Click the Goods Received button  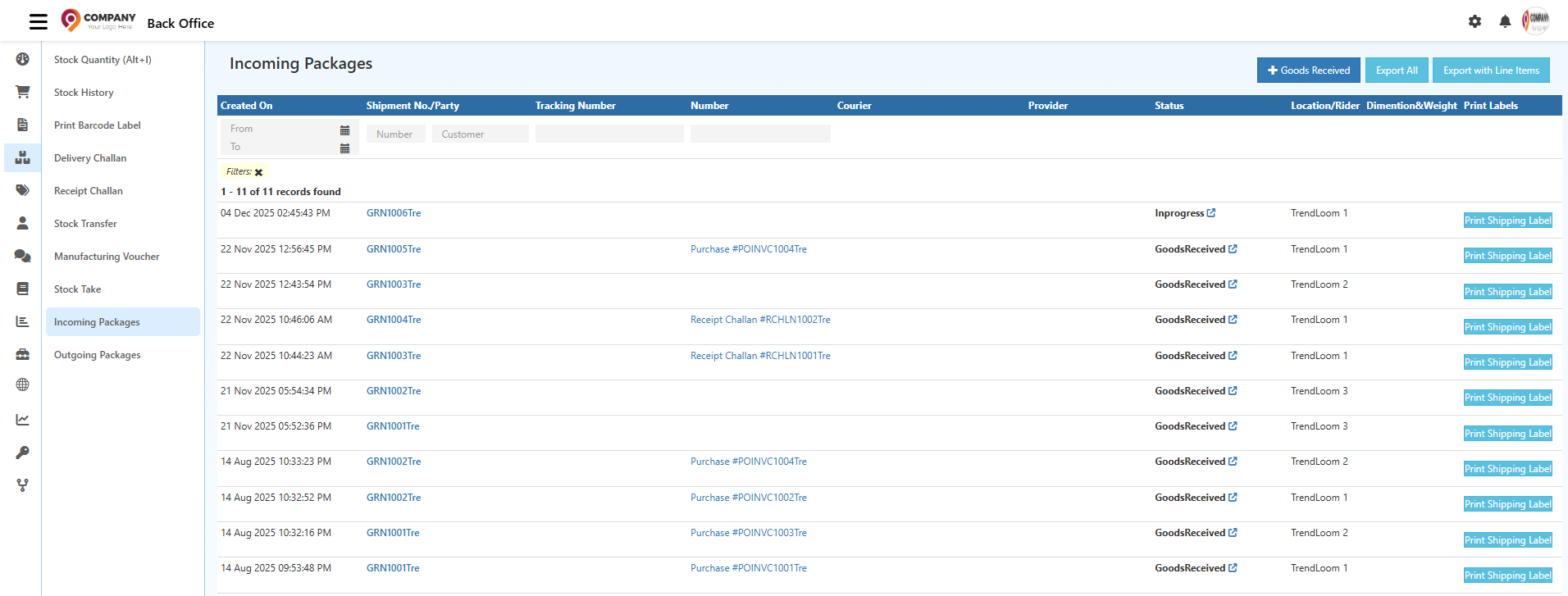pos(1308,71)
